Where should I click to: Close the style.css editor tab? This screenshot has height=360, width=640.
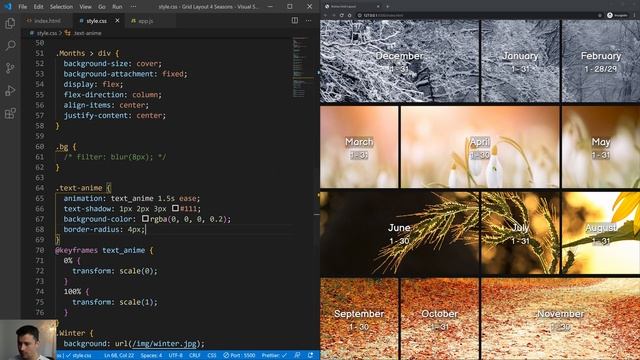tap(117, 20)
